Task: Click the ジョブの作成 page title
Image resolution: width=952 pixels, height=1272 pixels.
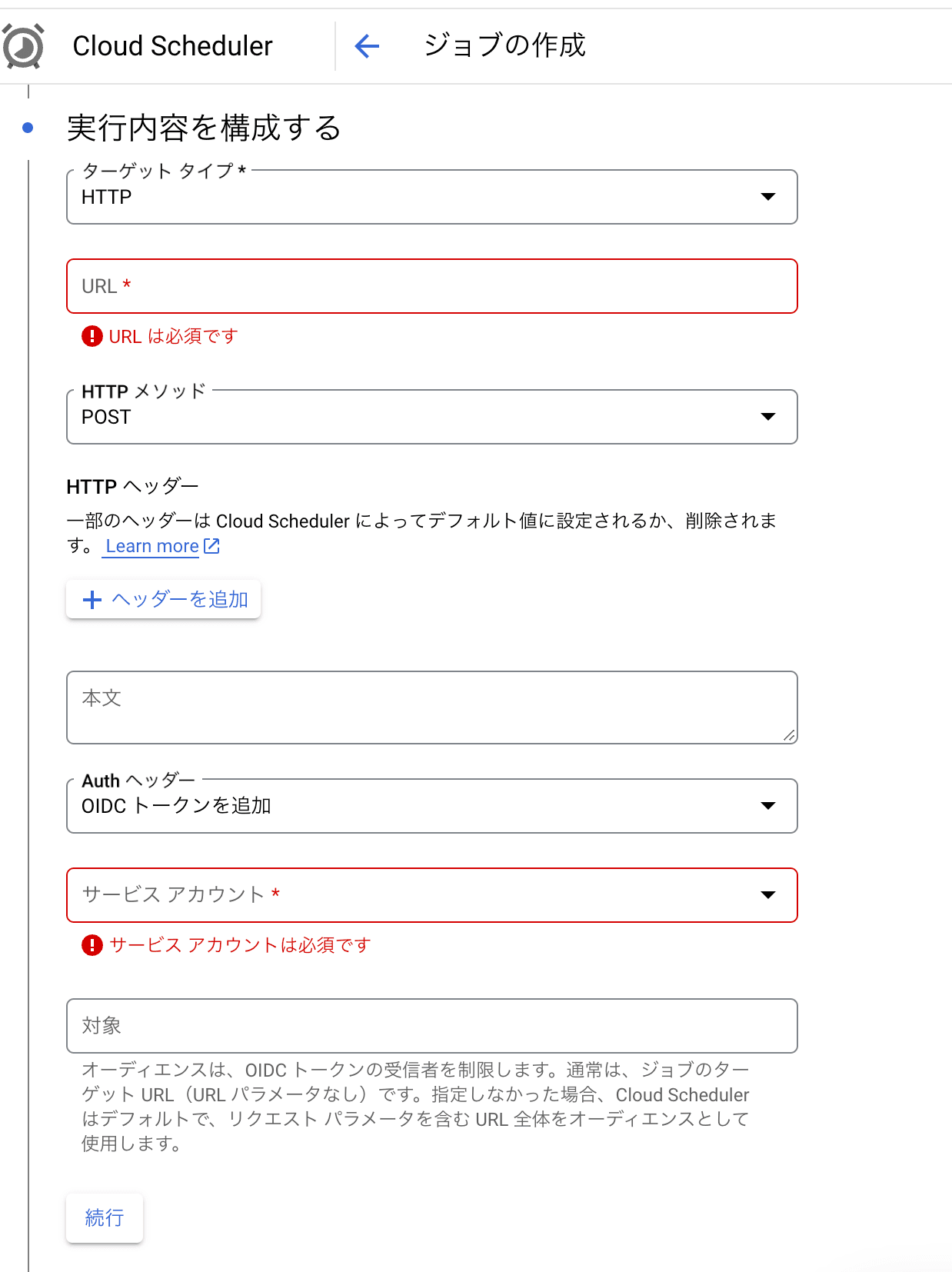Action: point(504,45)
